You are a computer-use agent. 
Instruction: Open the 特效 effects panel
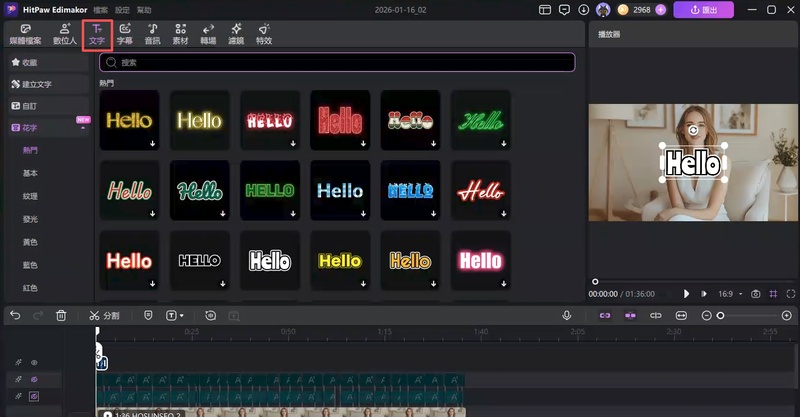click(263, 34)
